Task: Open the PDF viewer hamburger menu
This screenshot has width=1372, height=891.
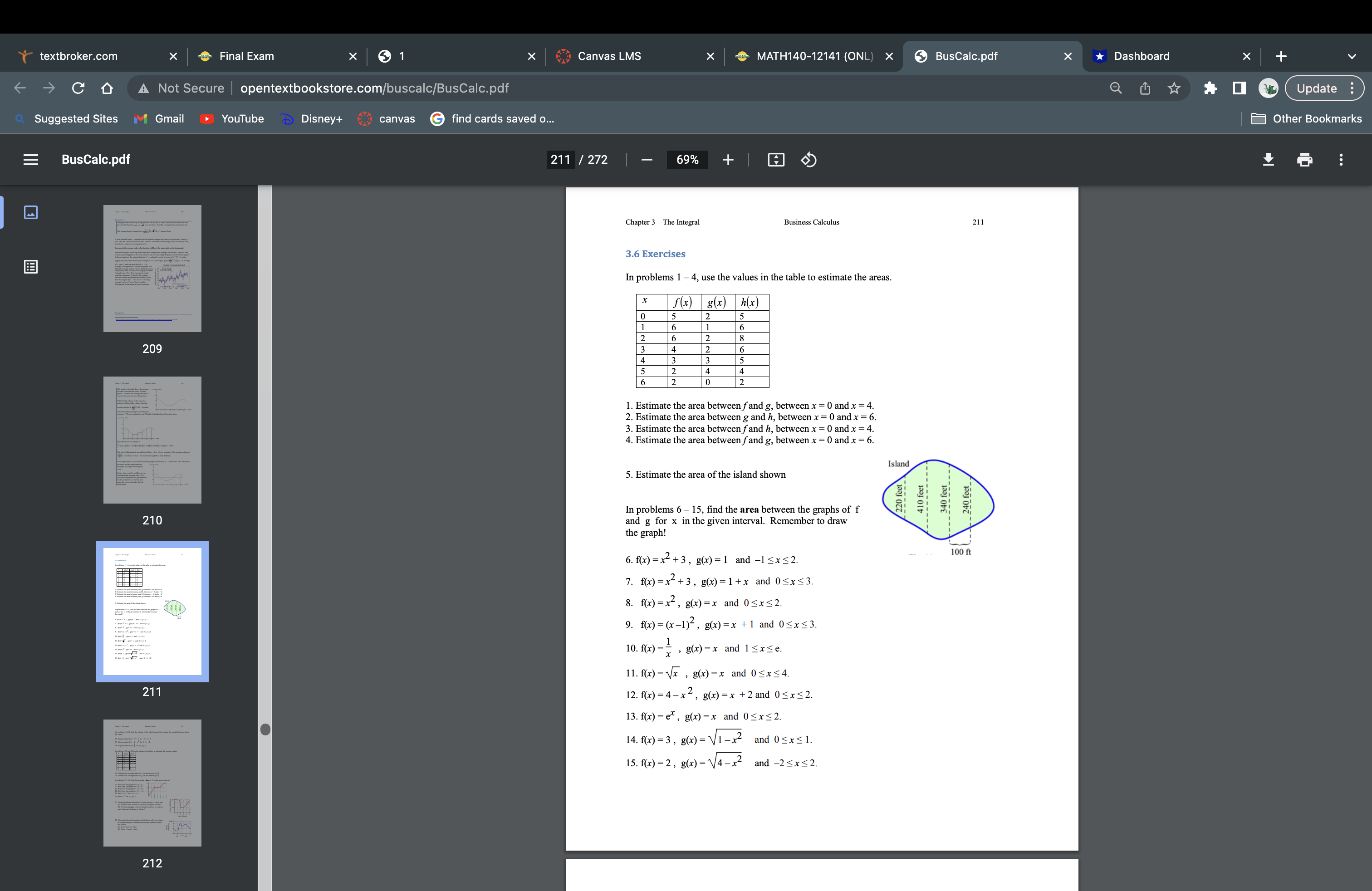Action: (30, 160)
